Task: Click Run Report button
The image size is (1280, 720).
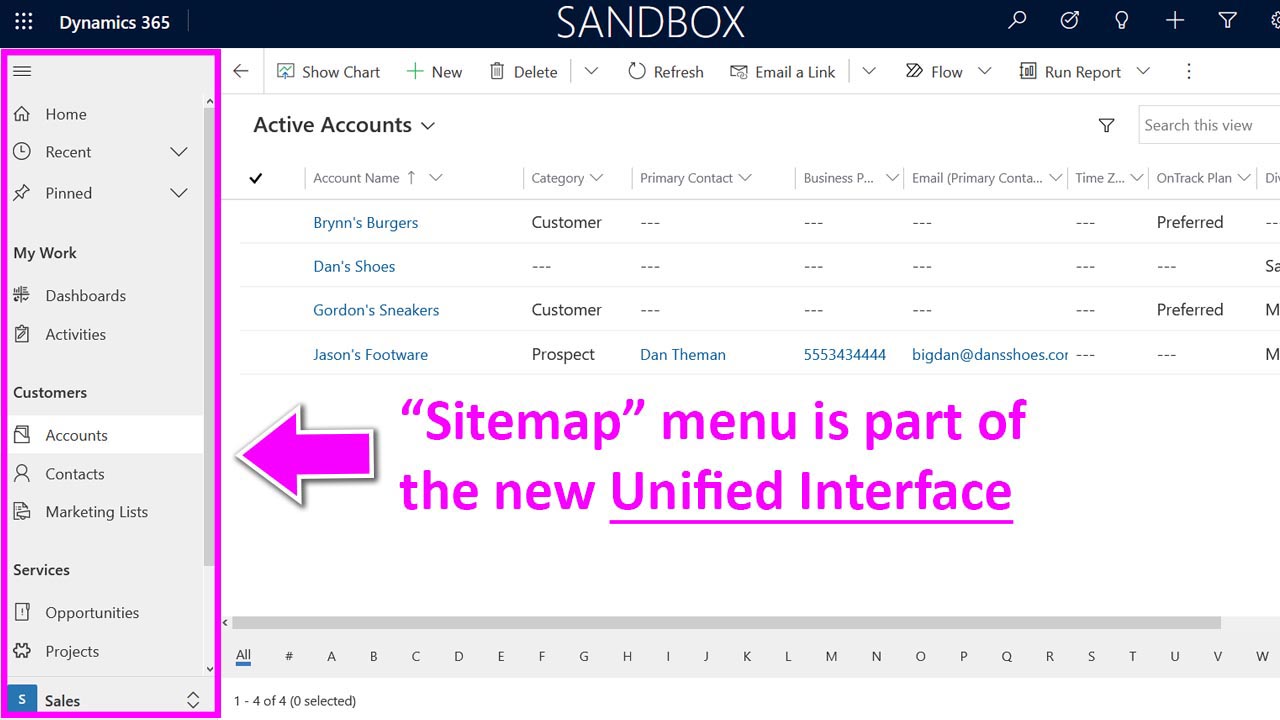Action: point(1070,72)
